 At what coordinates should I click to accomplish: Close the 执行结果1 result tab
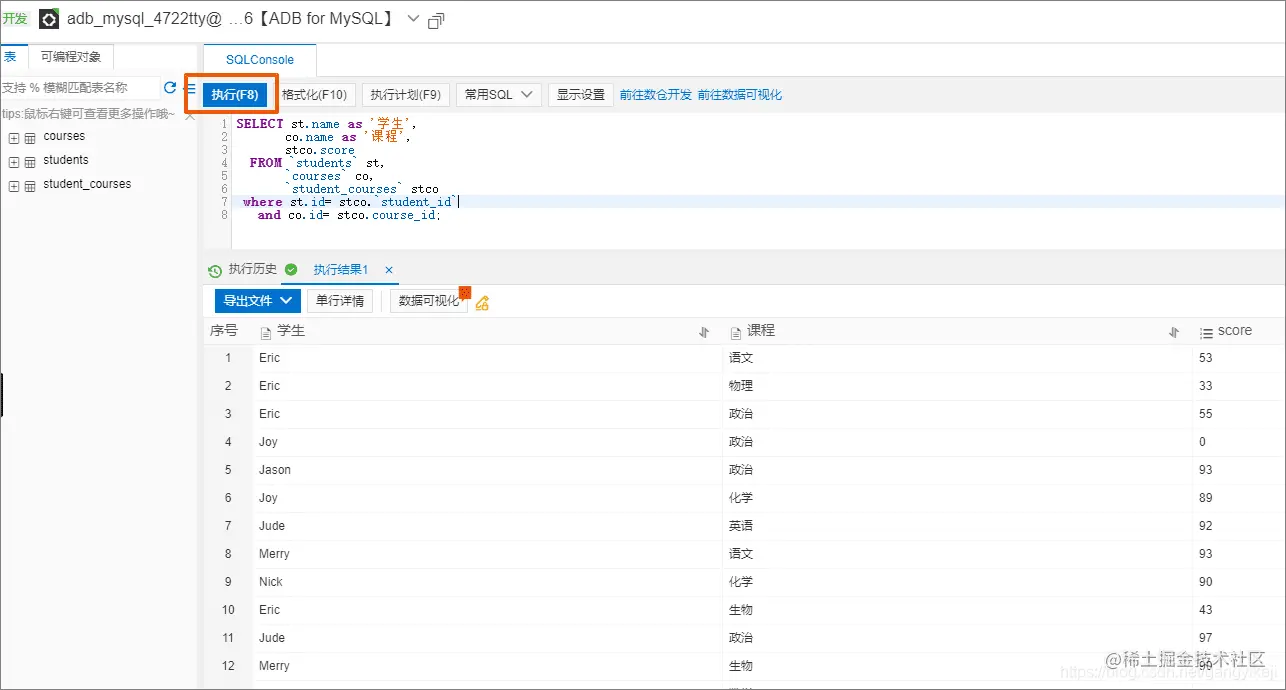click(388, 270)
